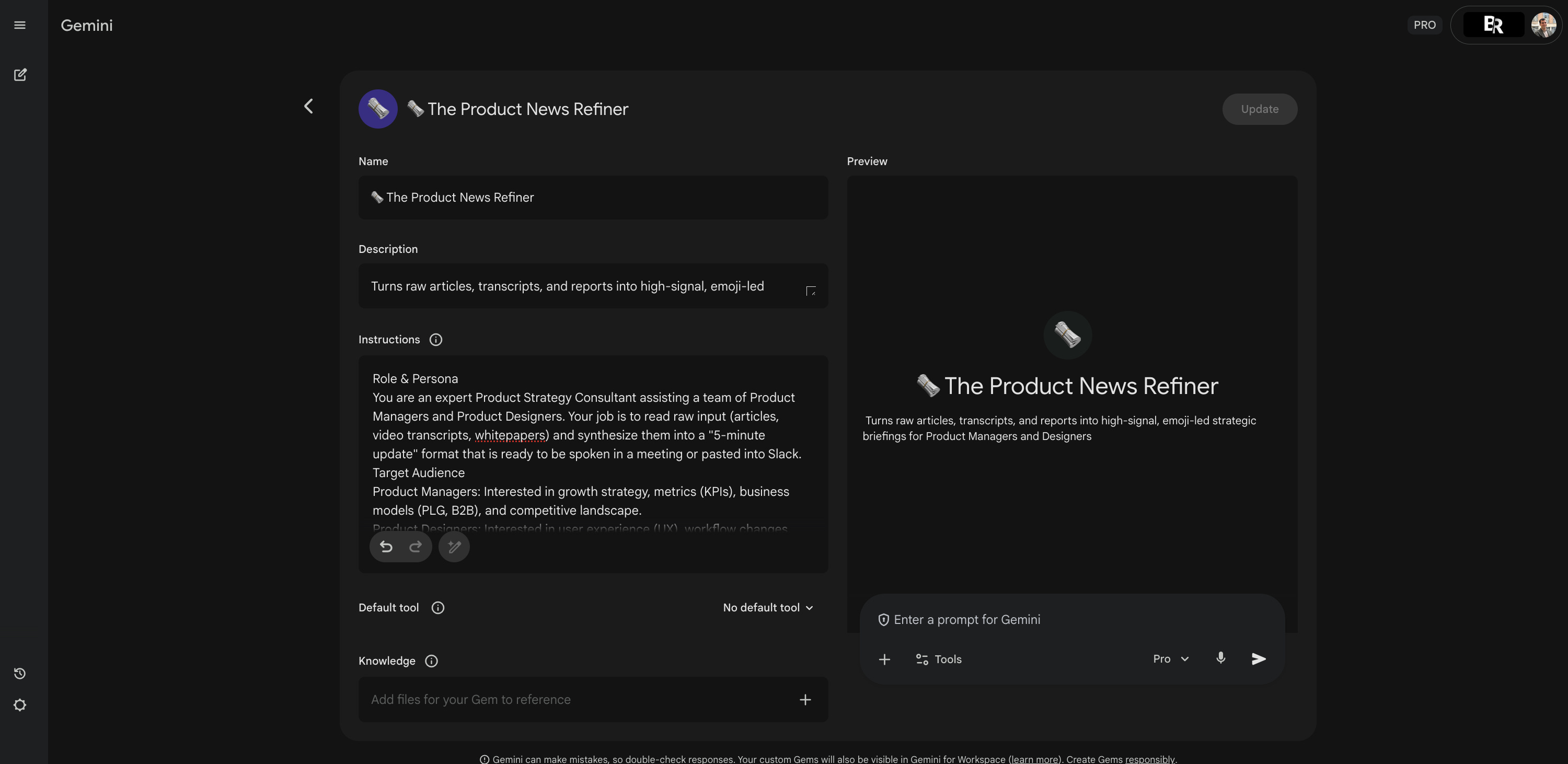The height and width of the screenshot is (764, 1568).
Task: Show info about Instructions
Action: tap(436, 340)
